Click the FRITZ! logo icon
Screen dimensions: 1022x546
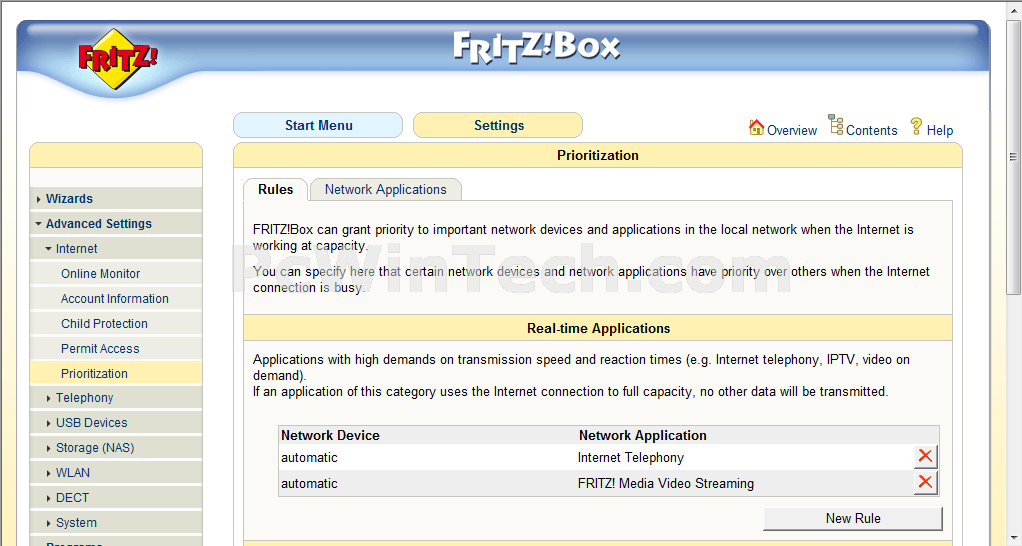point(117,59)
